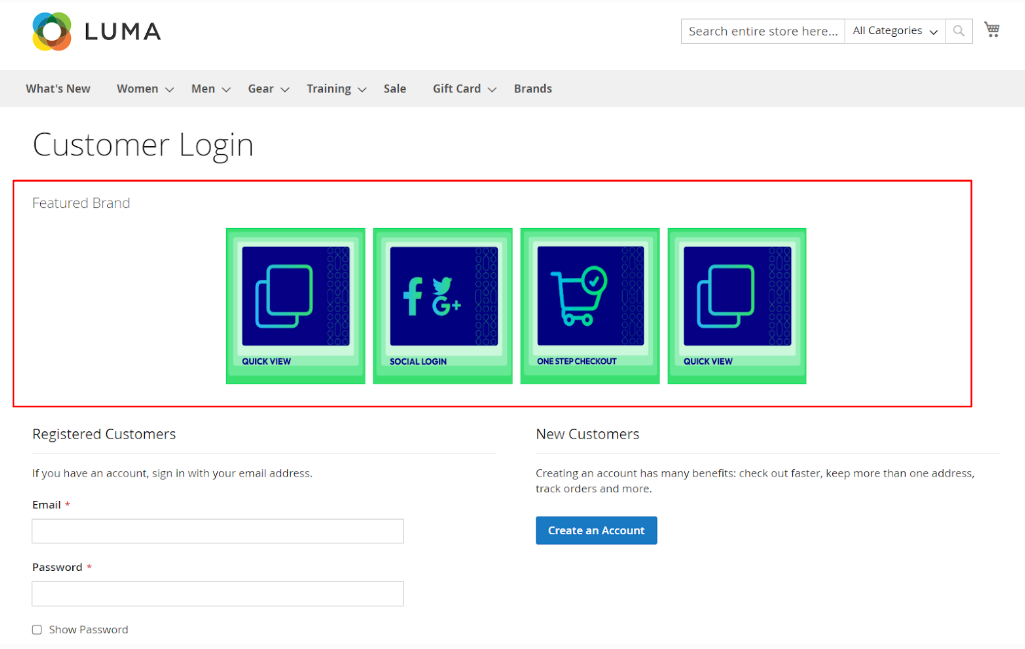Open the last Quick View brand tile
The width and height of the screenshot is (1025, 649).
click(x=736, y=305)
